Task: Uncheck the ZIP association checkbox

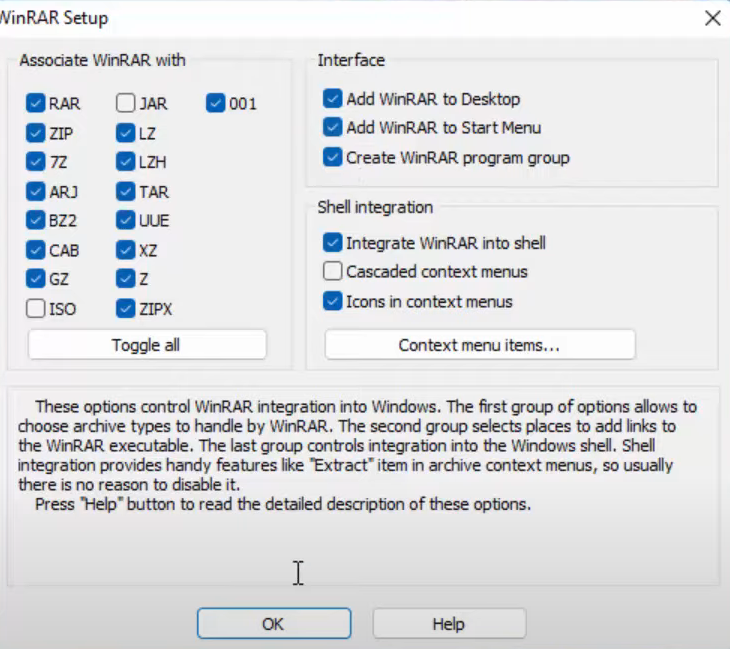Action: coord(37,132)
